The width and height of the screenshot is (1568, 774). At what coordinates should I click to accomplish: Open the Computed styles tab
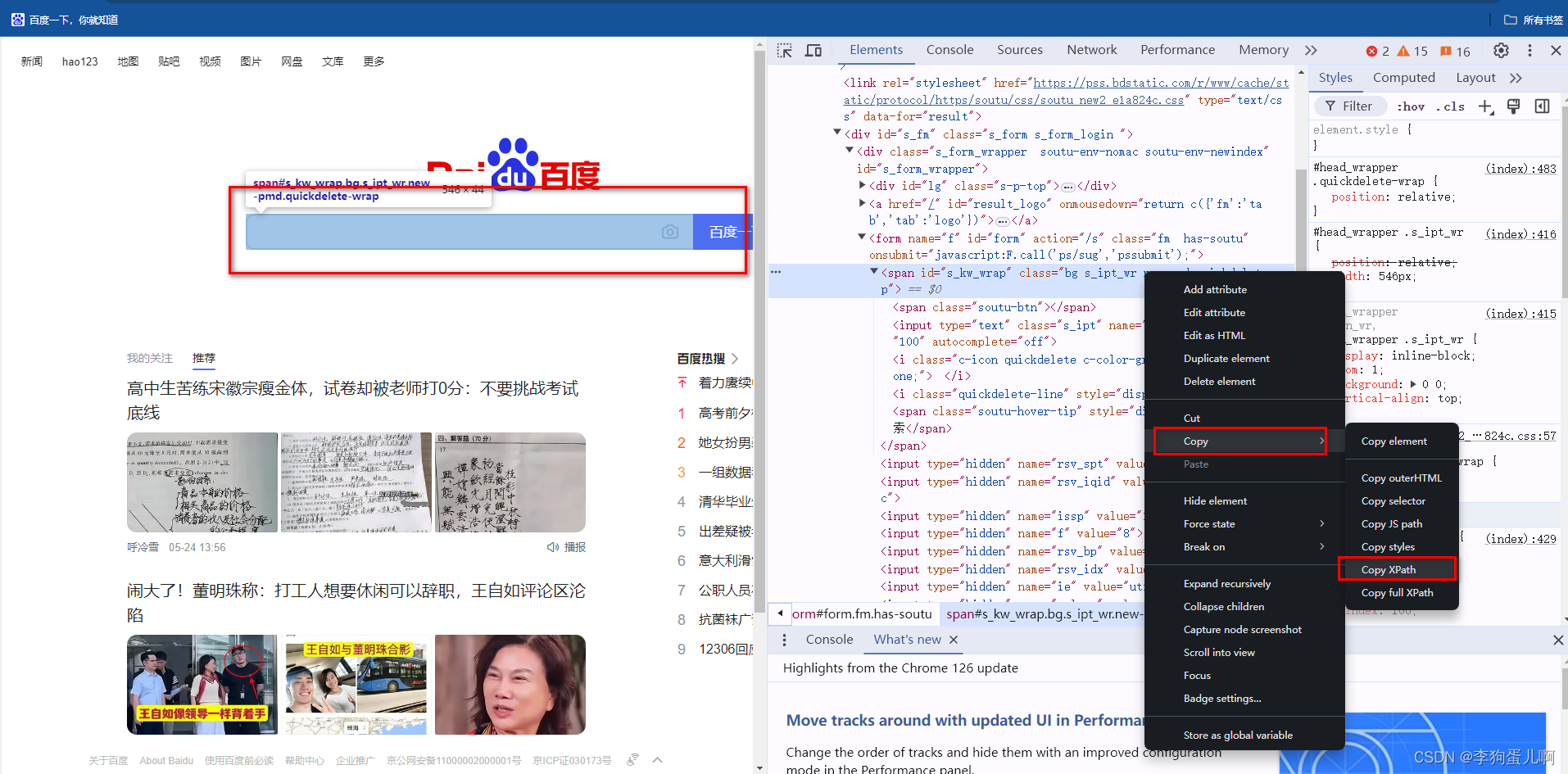pos(1403,78)
